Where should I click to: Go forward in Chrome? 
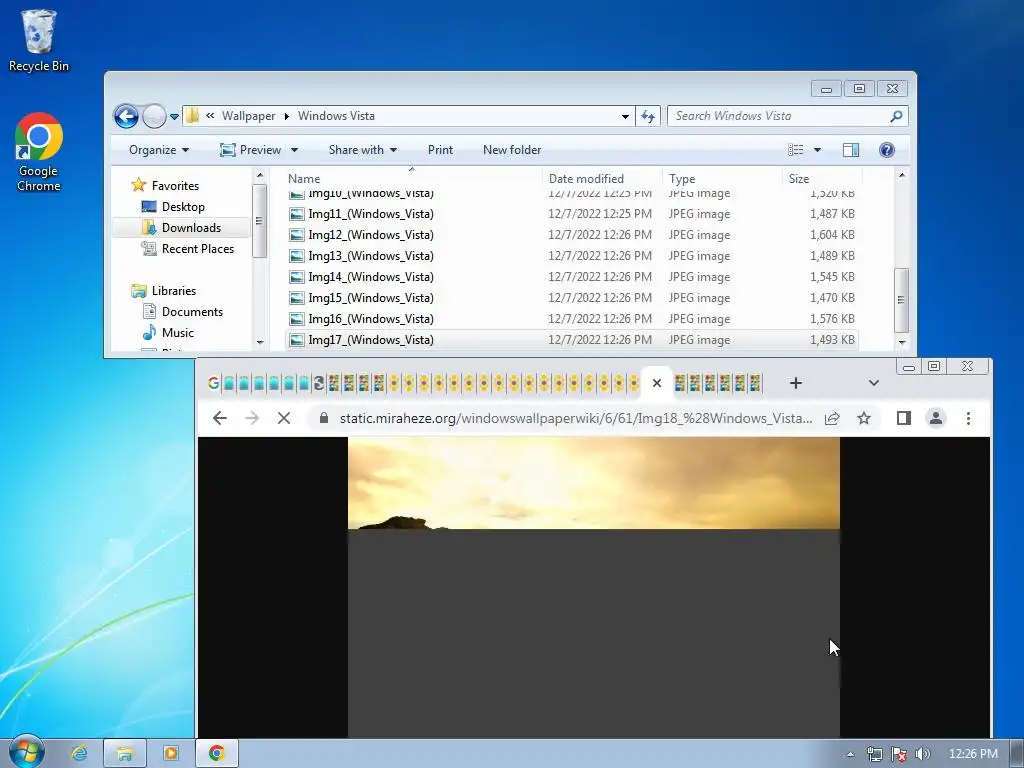pyautogui.click(x=252, y=419)
